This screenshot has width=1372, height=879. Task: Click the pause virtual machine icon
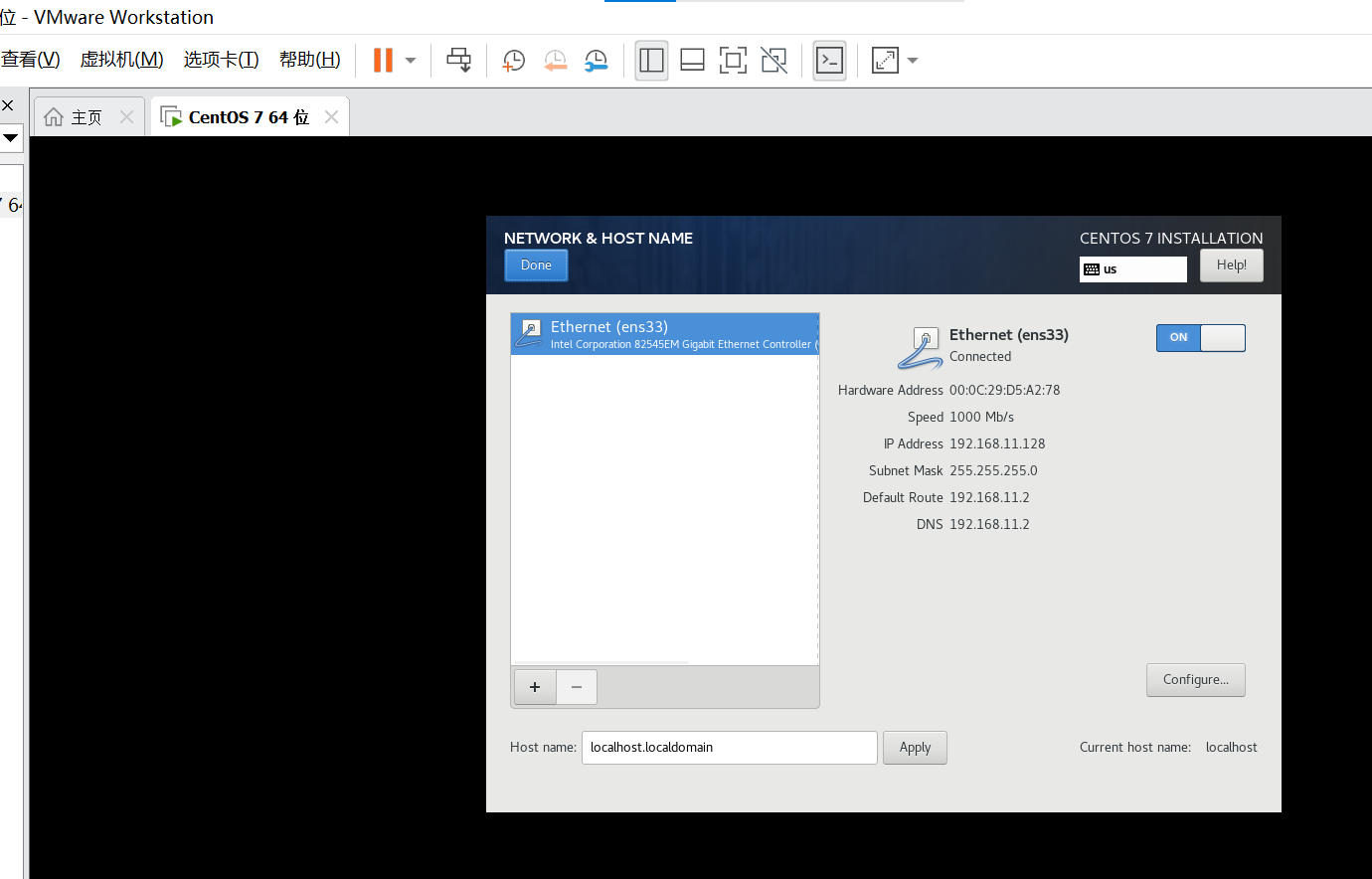coord(383,60)
